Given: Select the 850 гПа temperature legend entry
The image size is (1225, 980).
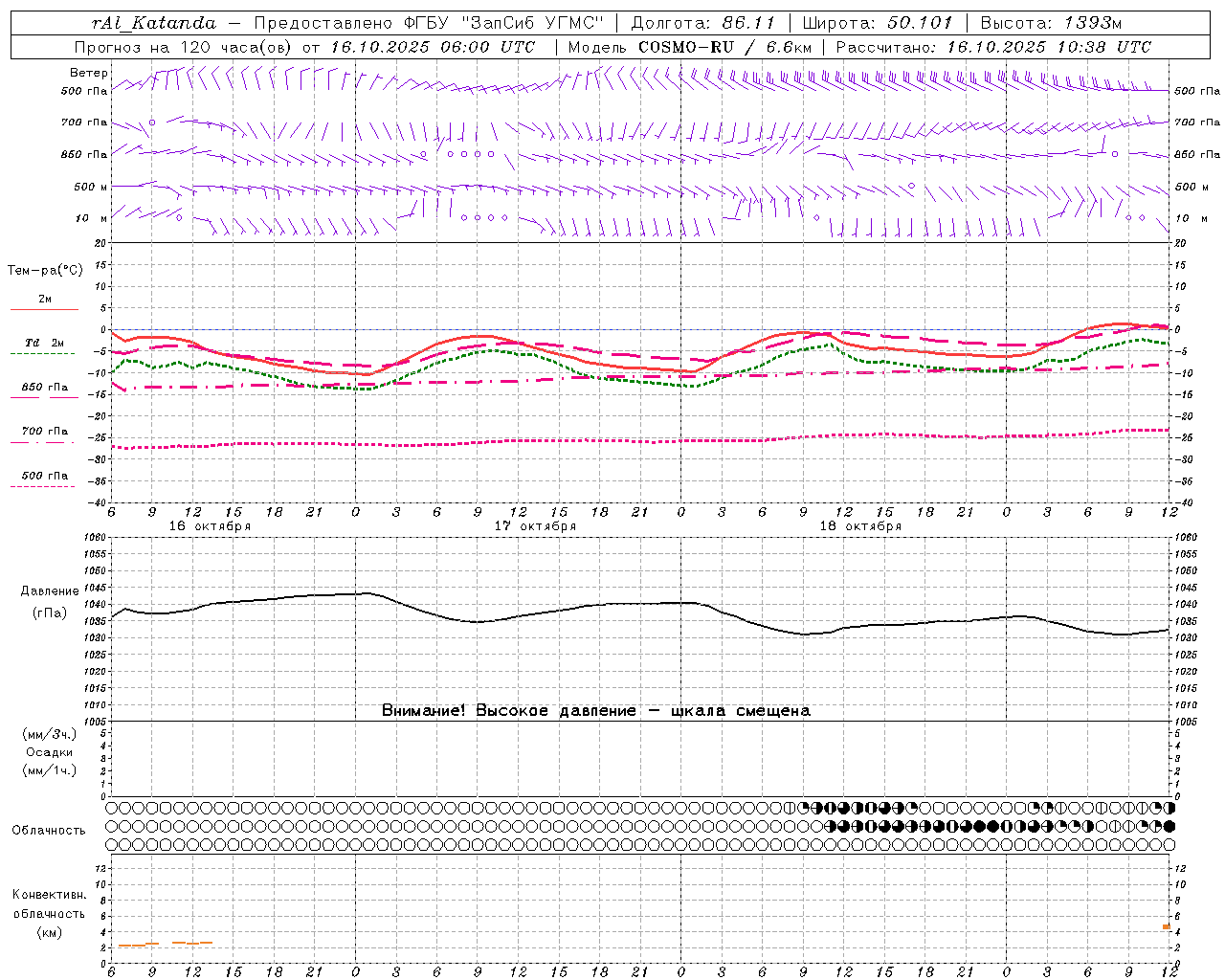Looking at the screenshot, I should pos(45,388).
